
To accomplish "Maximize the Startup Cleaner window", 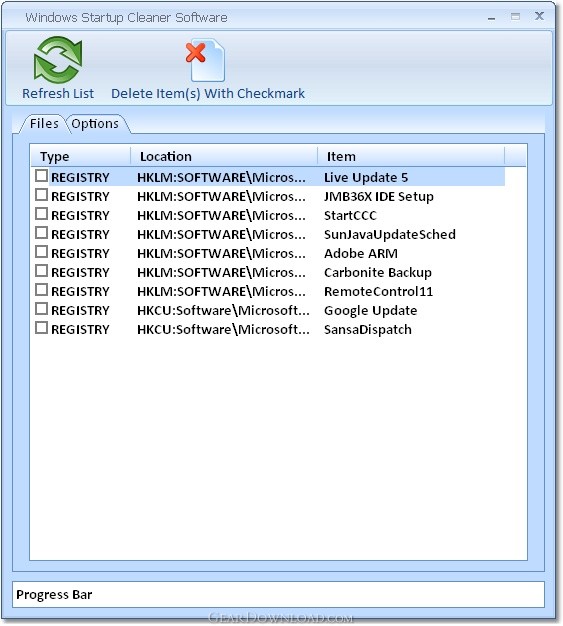I will (x=515, y=17).
